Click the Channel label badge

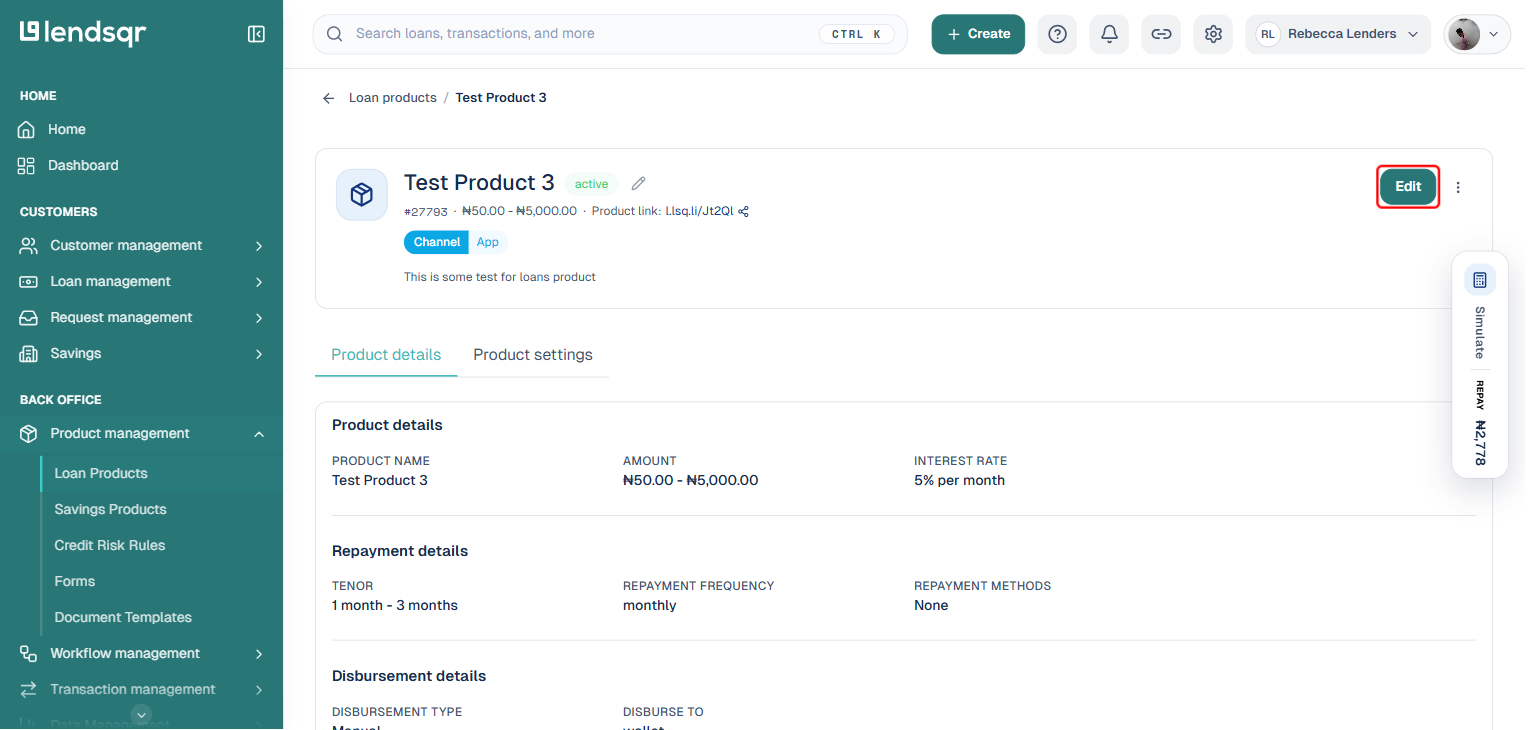click(x=437, y=242)
